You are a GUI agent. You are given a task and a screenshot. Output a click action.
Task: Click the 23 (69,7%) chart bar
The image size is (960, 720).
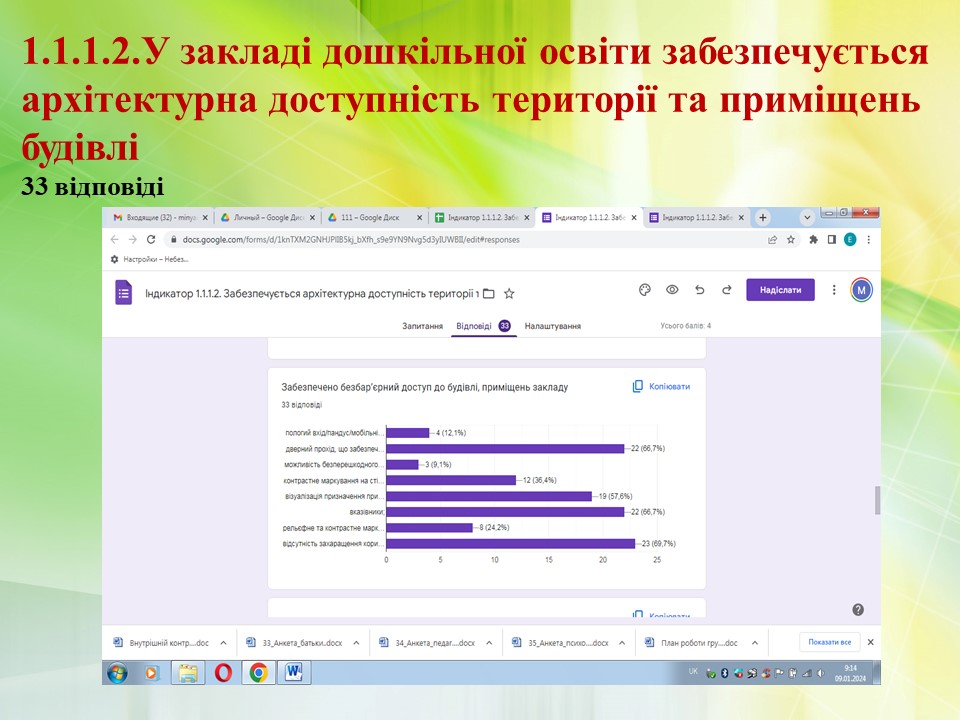click(511, 544)
